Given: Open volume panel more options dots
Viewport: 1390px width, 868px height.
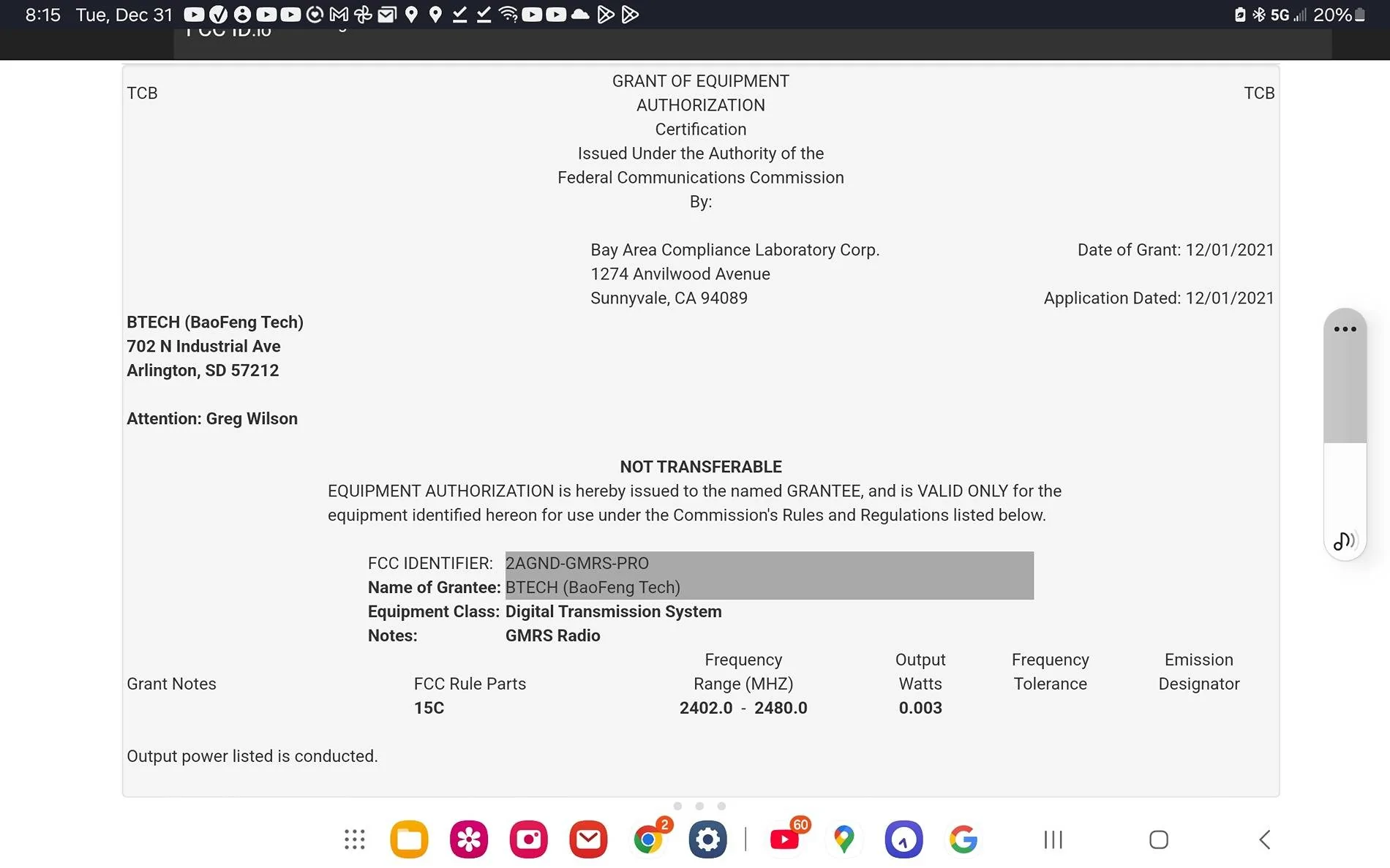Looking at the screenshot, I should [x=1345, y=329].
